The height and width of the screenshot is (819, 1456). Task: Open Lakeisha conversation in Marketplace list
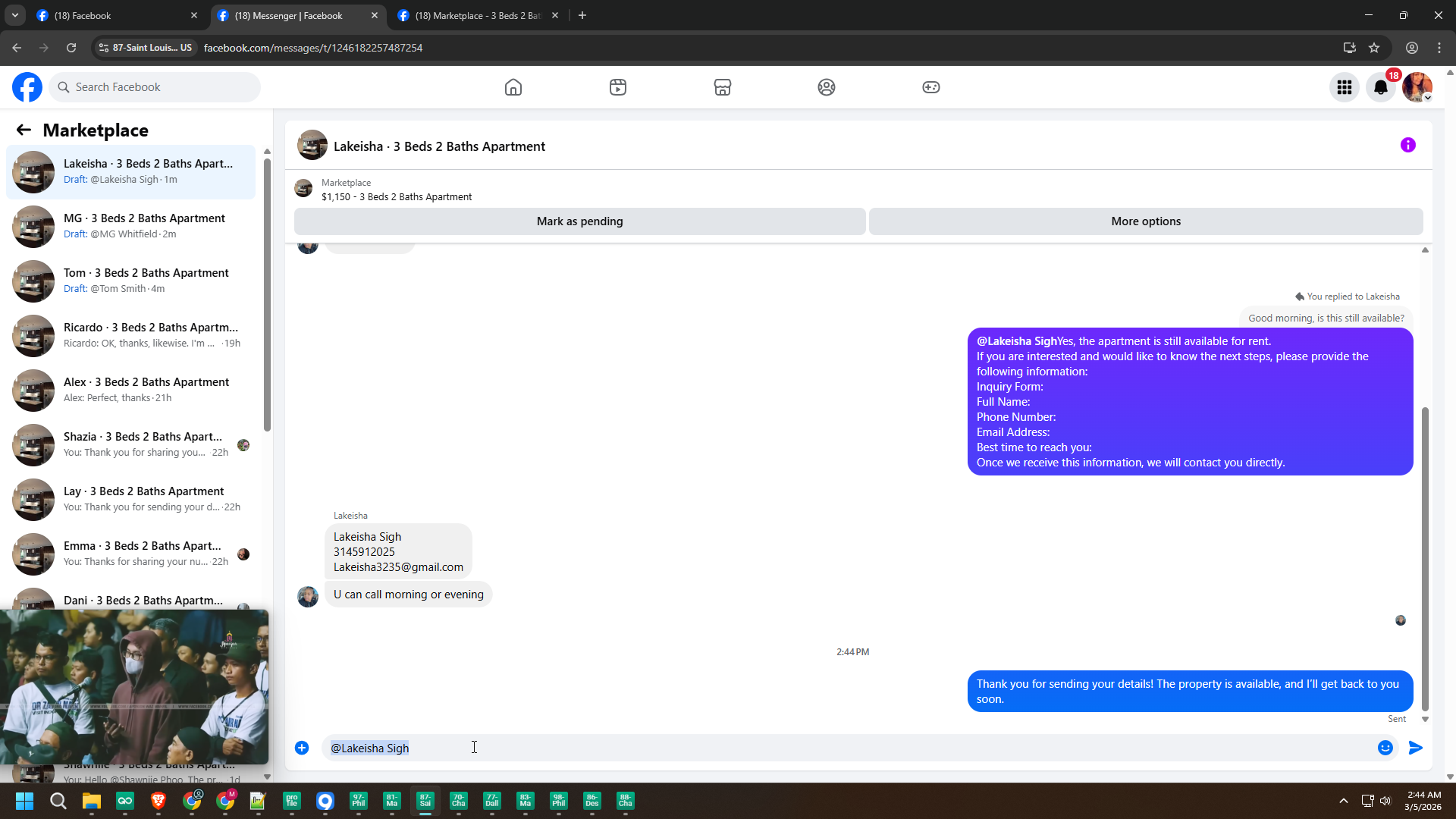(131, 172)
